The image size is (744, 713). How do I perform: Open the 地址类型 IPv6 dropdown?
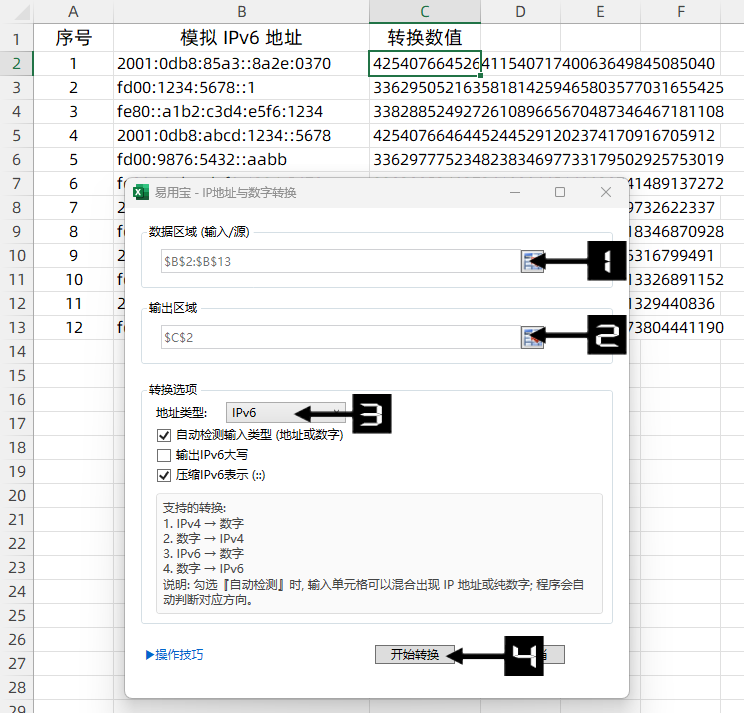285,412
